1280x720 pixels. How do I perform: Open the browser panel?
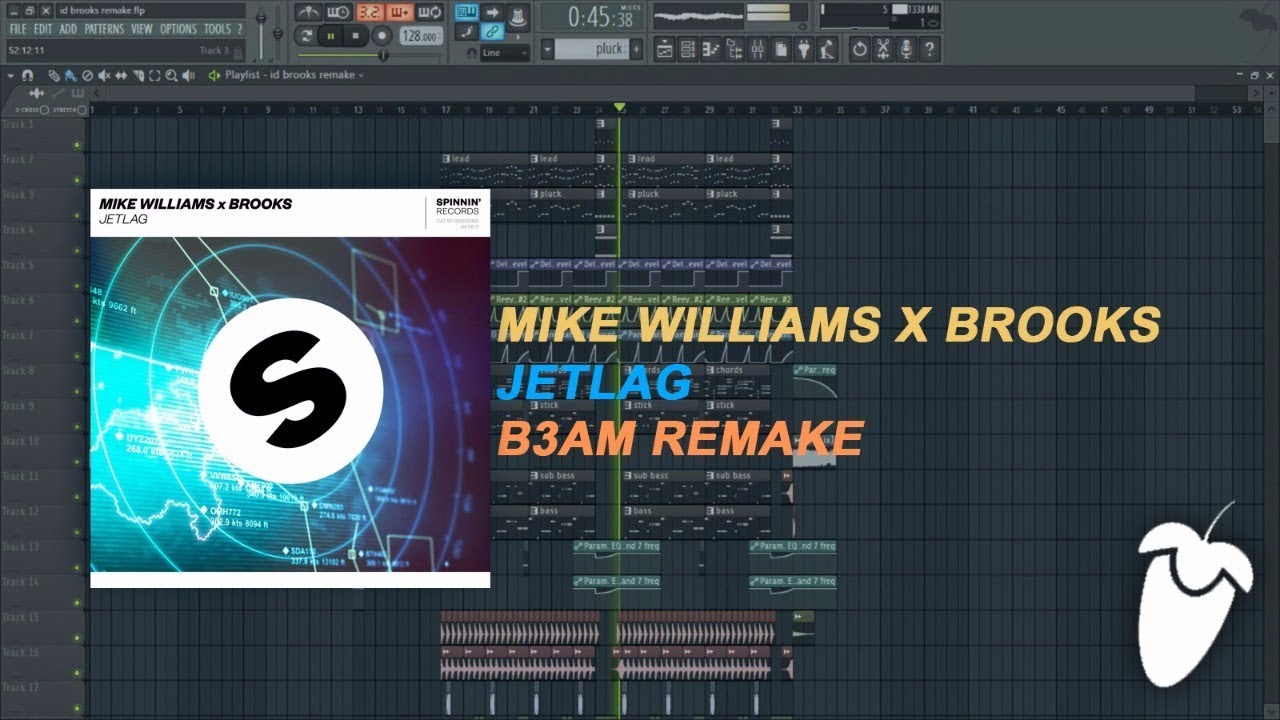pos(734,48)
